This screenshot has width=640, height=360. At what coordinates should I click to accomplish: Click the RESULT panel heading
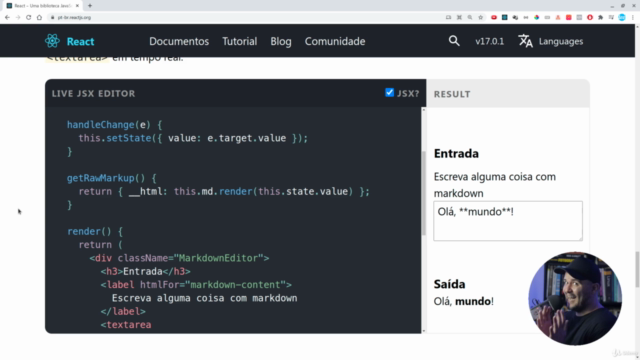coord(452,94)
